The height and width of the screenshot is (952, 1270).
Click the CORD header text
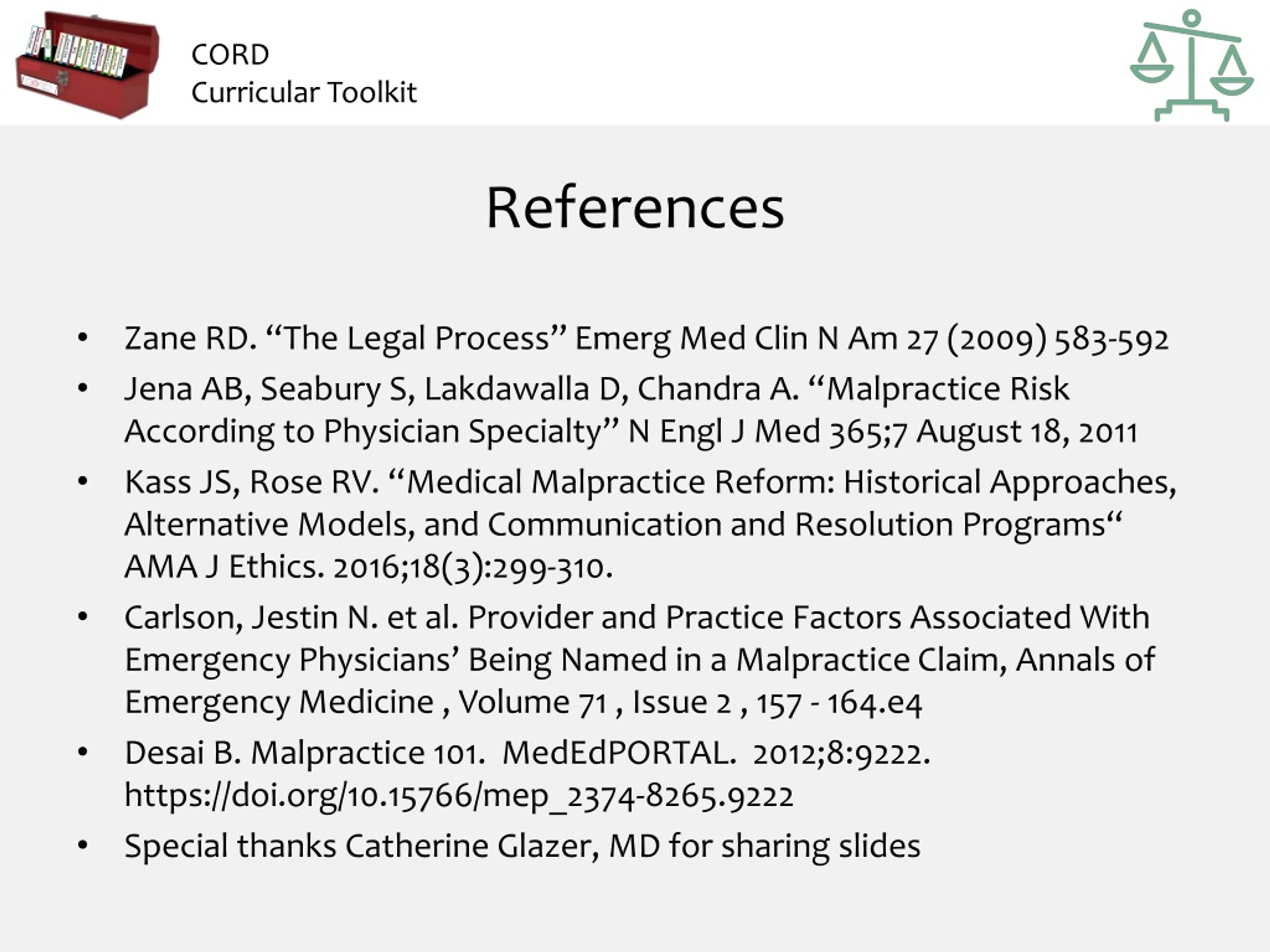(x=230, y=55)
